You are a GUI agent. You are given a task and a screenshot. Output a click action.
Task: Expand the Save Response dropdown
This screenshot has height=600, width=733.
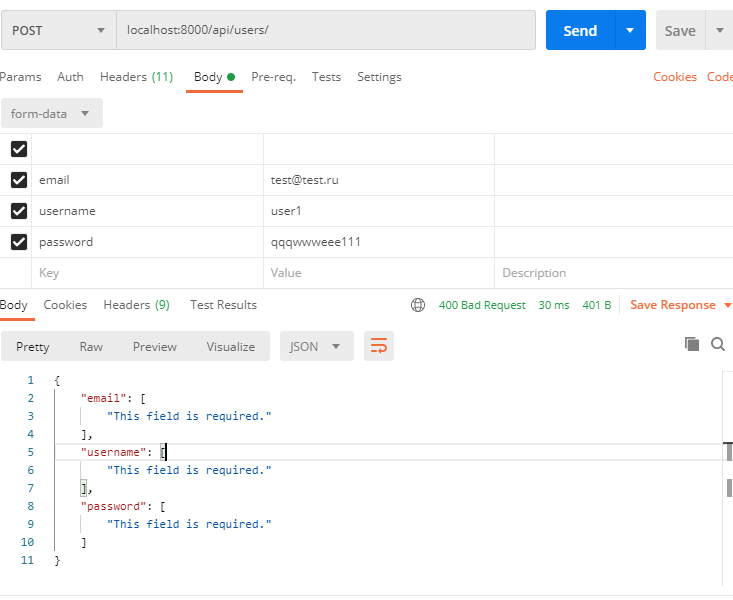tap(727, 305)
